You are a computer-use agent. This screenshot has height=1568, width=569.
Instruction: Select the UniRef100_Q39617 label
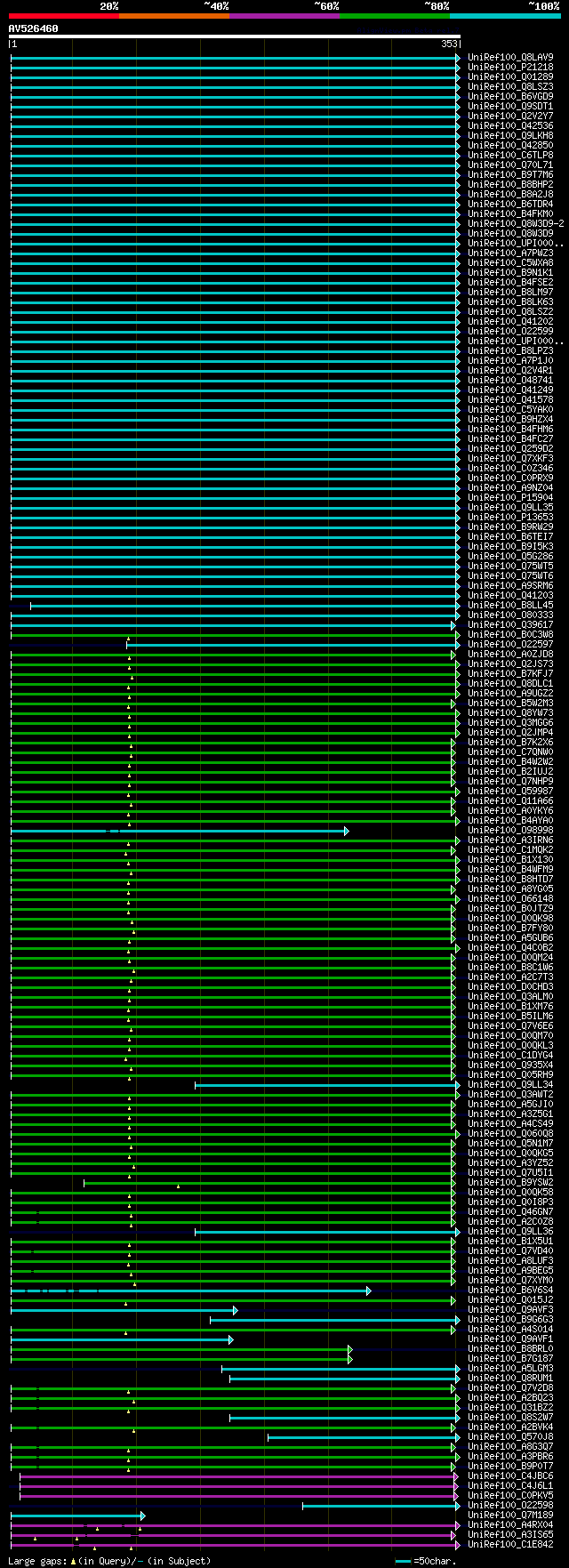[510, 624]
